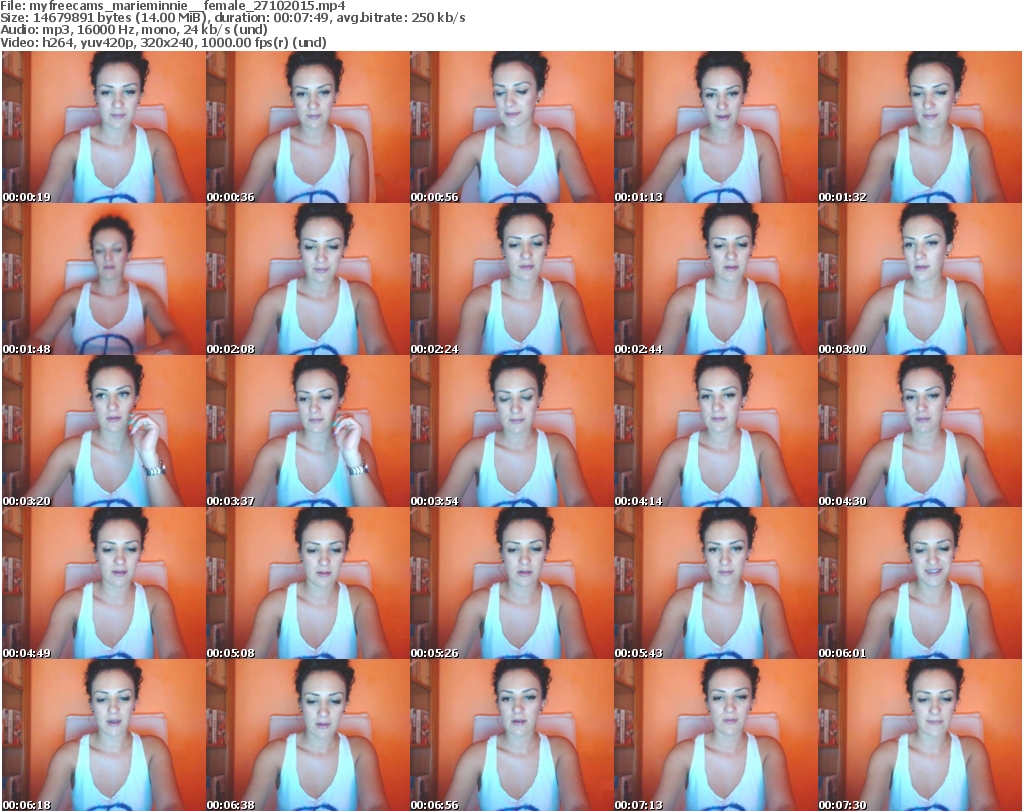Pick the frame stamped 00:05:26
This screenshot has height=811, width=1024.
pyautogui.click(x=511, y=583)
